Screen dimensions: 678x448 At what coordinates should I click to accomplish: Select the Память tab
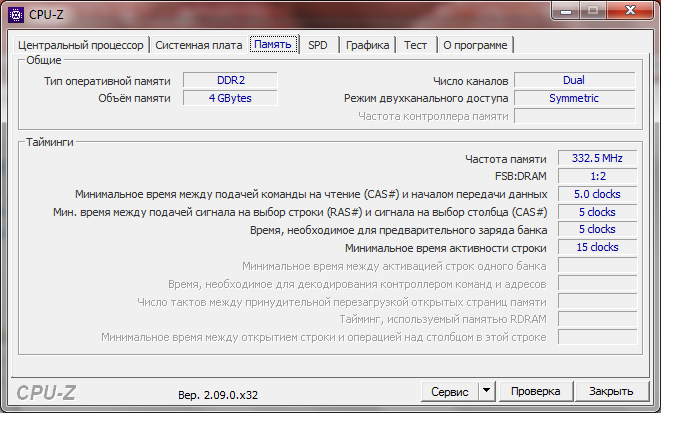273,44
